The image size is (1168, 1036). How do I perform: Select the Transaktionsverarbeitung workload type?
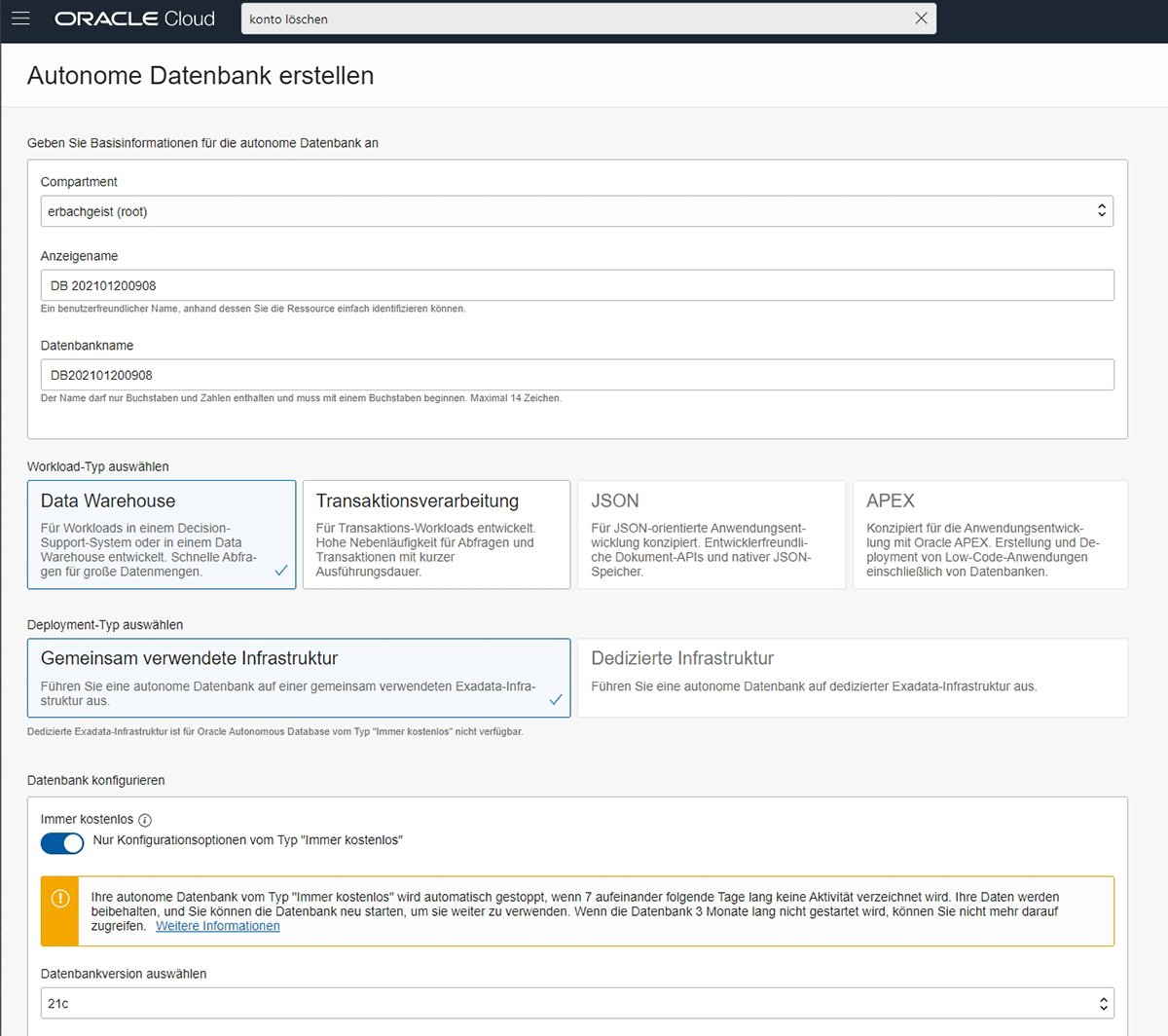(436, 535)
